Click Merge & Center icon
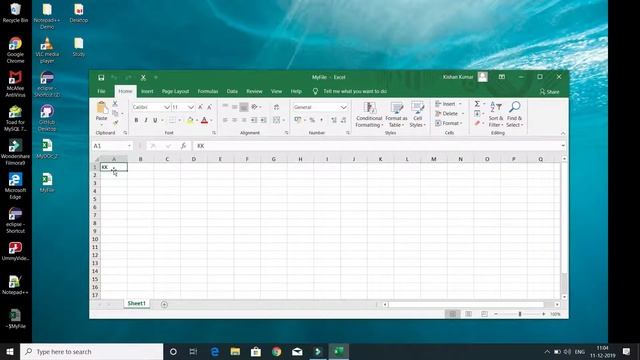Screen dimensions: 640x360 point(276,120)
